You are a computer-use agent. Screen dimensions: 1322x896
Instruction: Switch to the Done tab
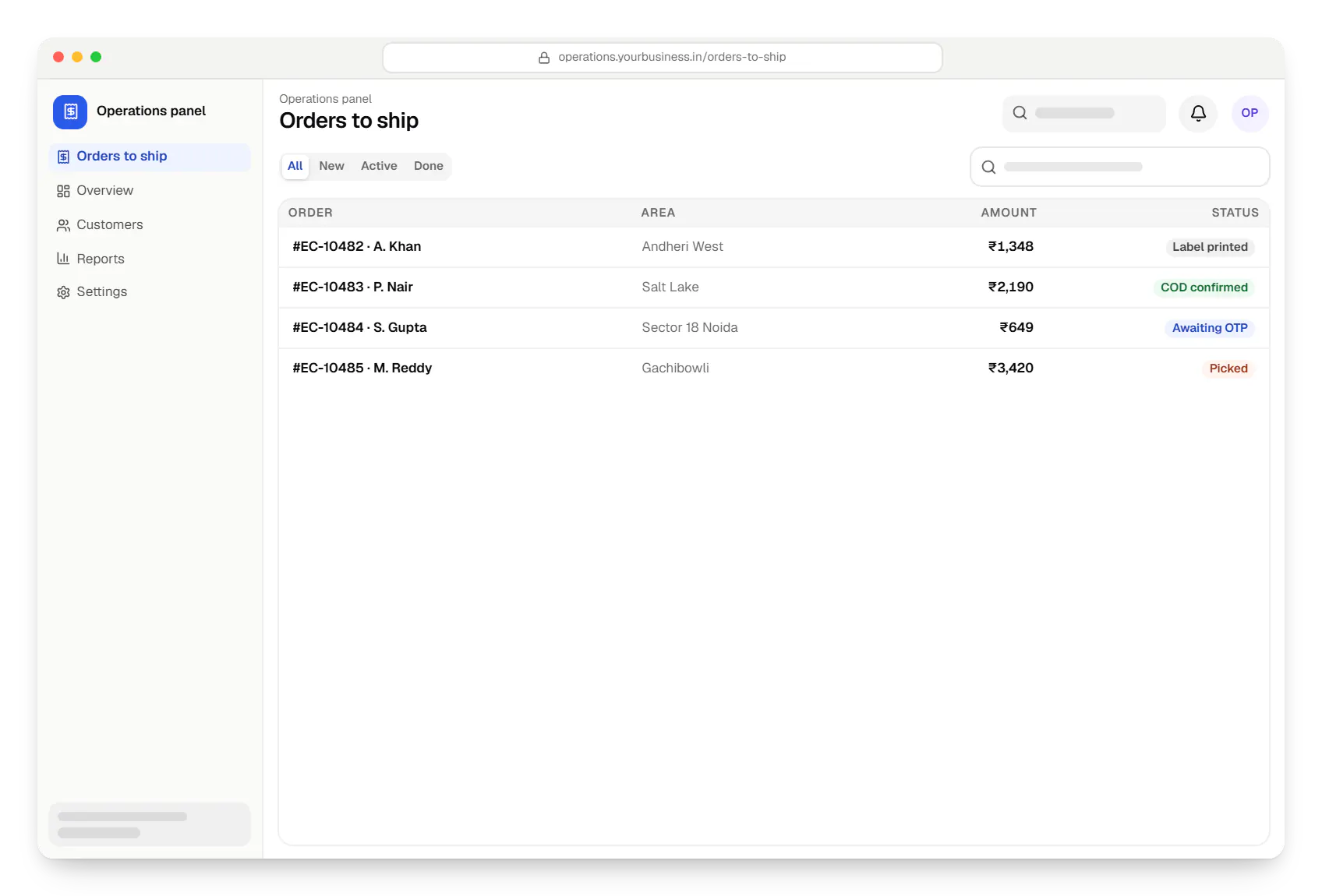pos(429,166)
